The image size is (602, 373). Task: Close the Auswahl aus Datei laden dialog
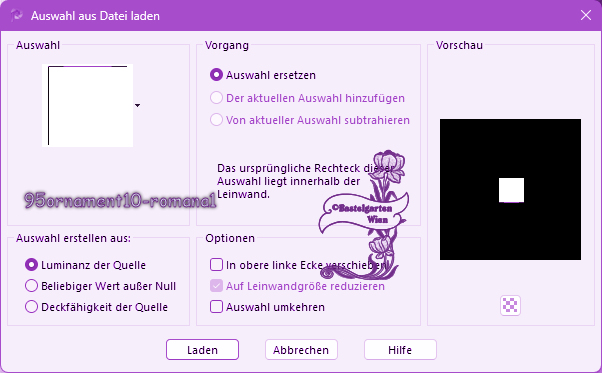point(585,15)
